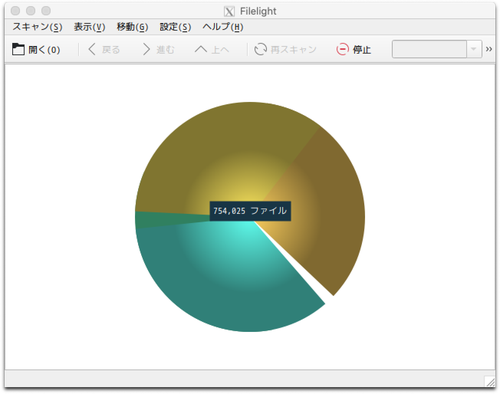Open the location combo box dropdown arrow
The height and width of the screenshot is (394, 500).
(x=474, y=49)
